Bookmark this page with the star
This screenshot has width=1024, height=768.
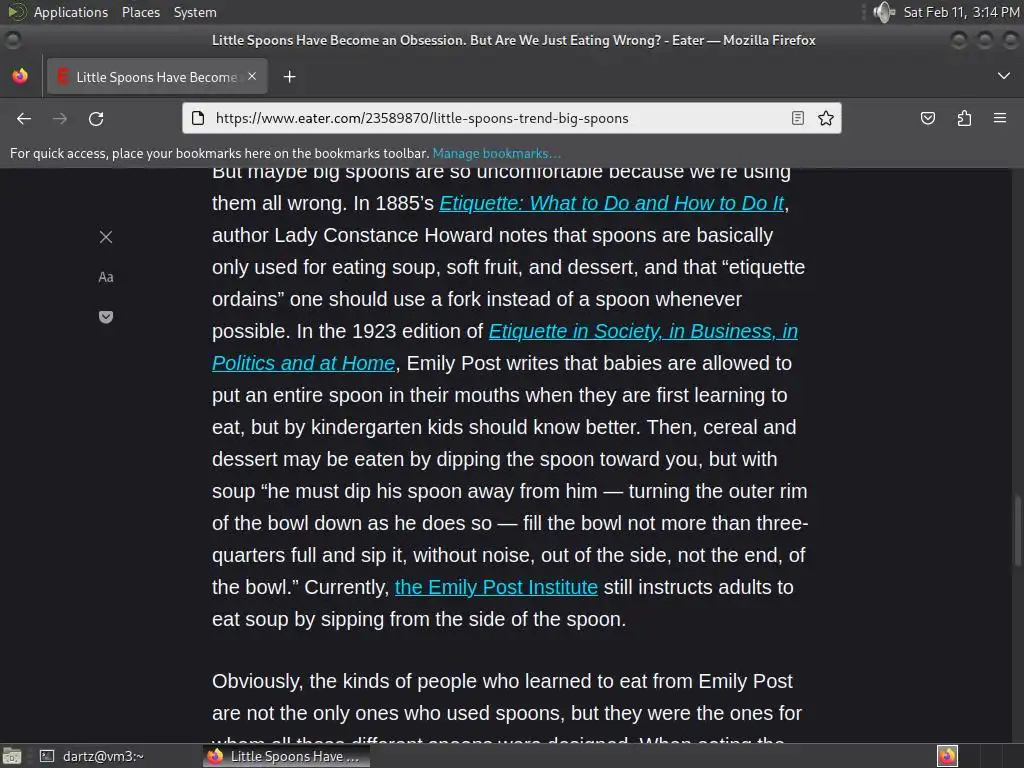tap(825, 118)
